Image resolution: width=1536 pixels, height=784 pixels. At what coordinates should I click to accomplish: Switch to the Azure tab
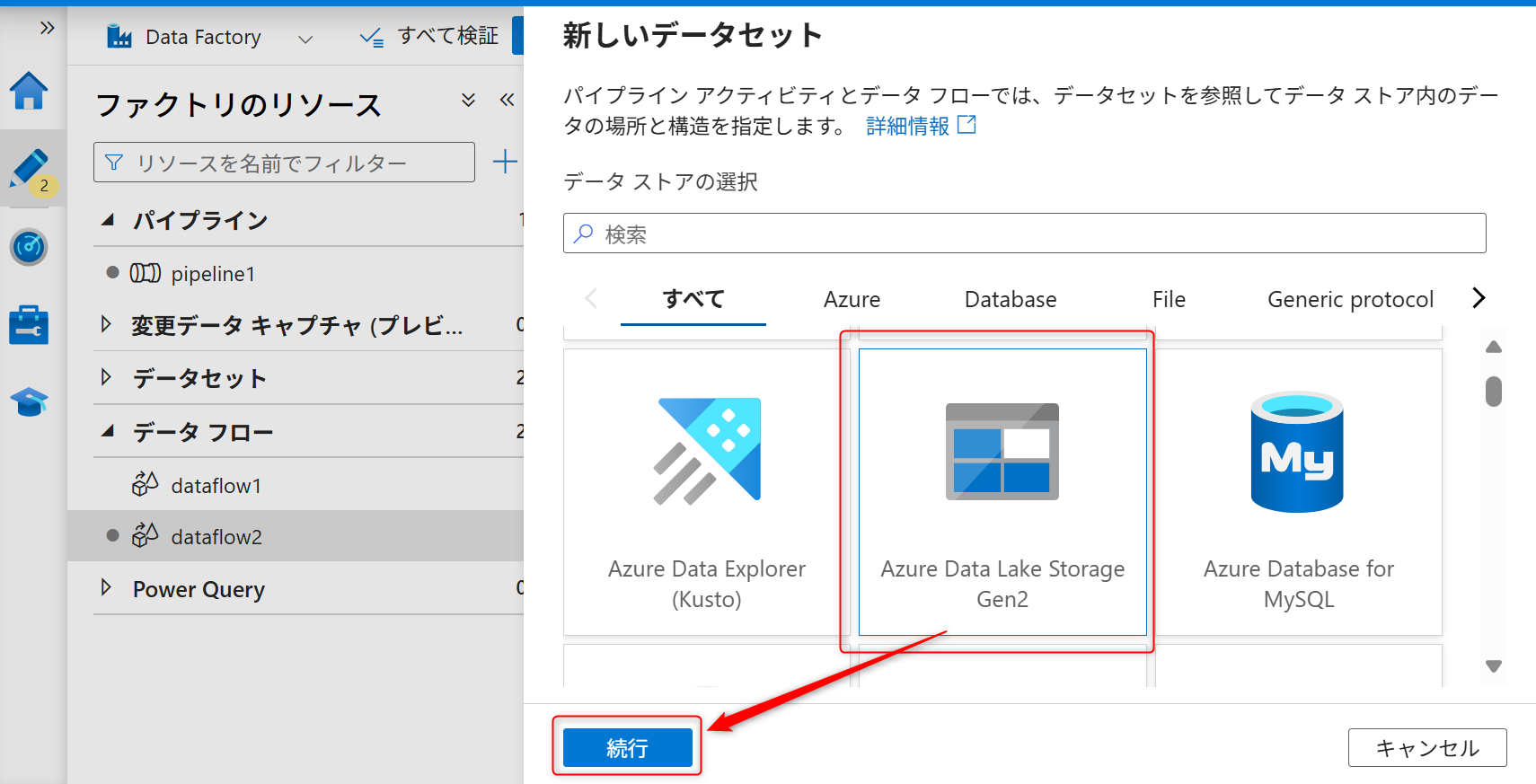pyautogui.click(x=852, y=299)
